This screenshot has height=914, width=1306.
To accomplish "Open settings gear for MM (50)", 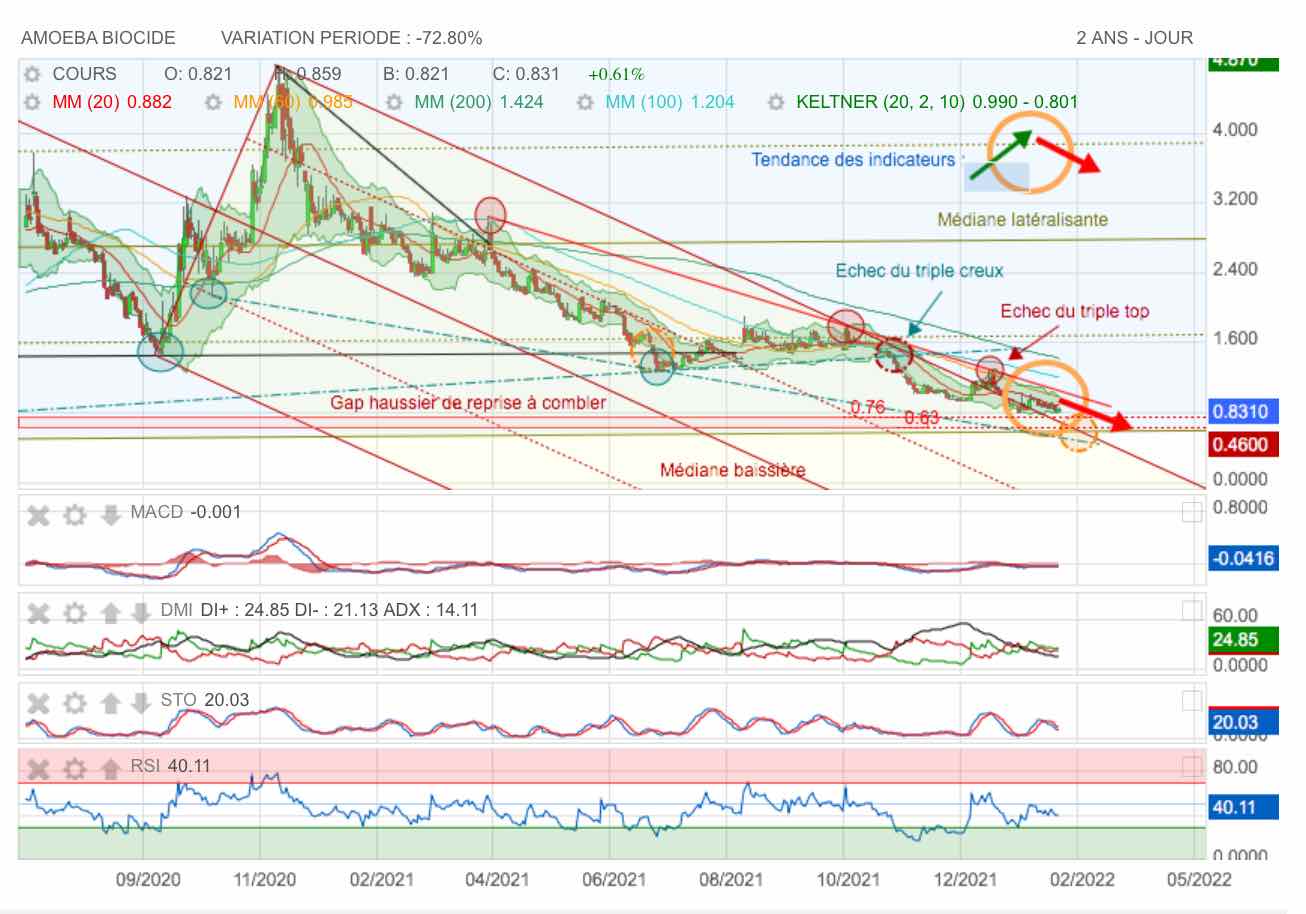I will (213, 102).
